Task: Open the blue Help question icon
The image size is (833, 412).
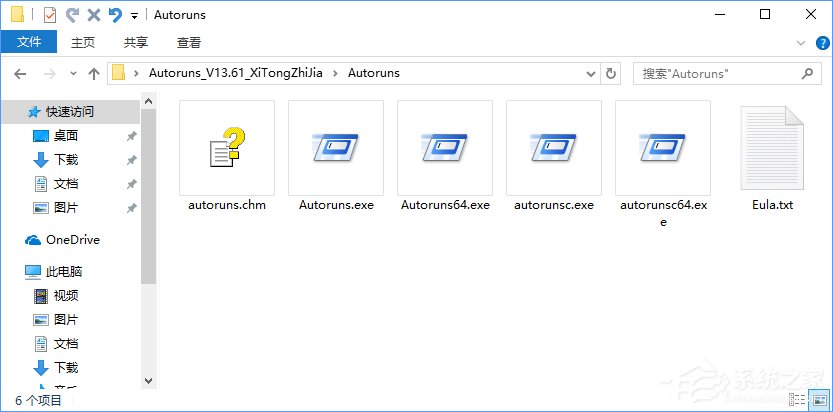Action: pos(822,42)
